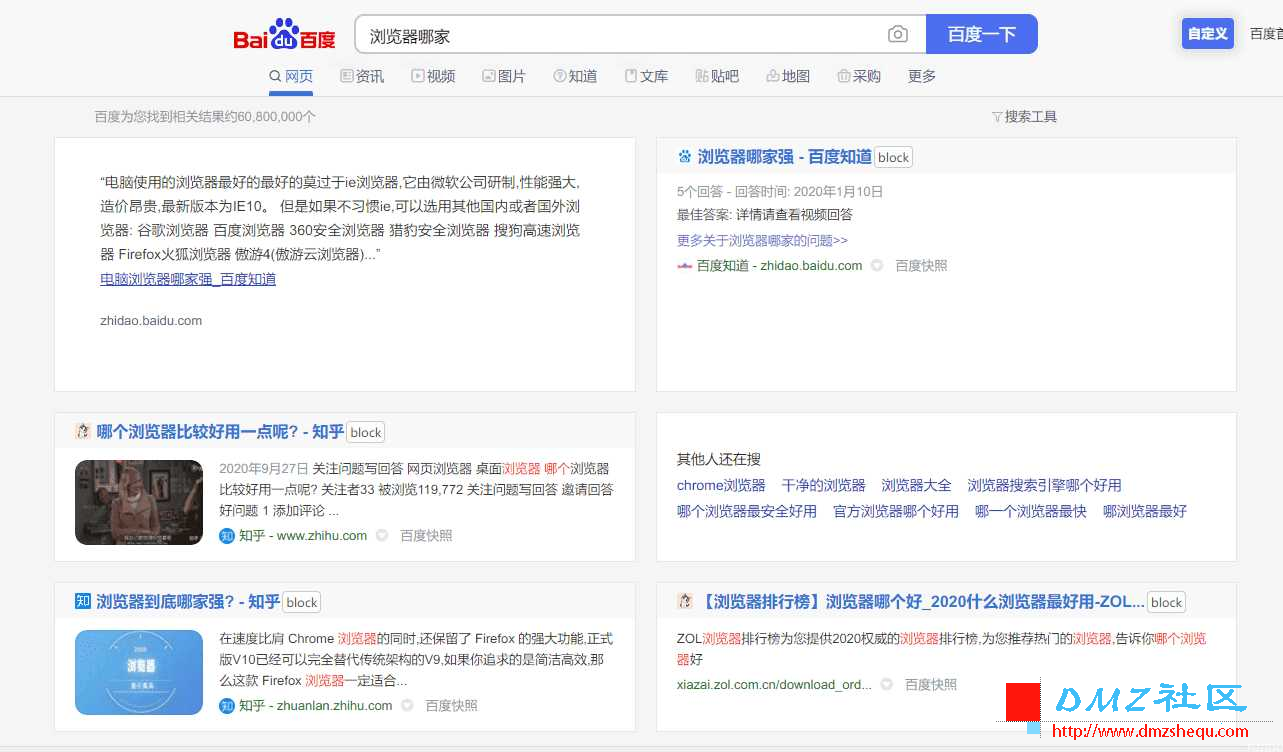1283x752 pixels.
Task: Open thumbnail of 哪个浏览器比较好用一点呢 result
Action: (x=139, y=502)
